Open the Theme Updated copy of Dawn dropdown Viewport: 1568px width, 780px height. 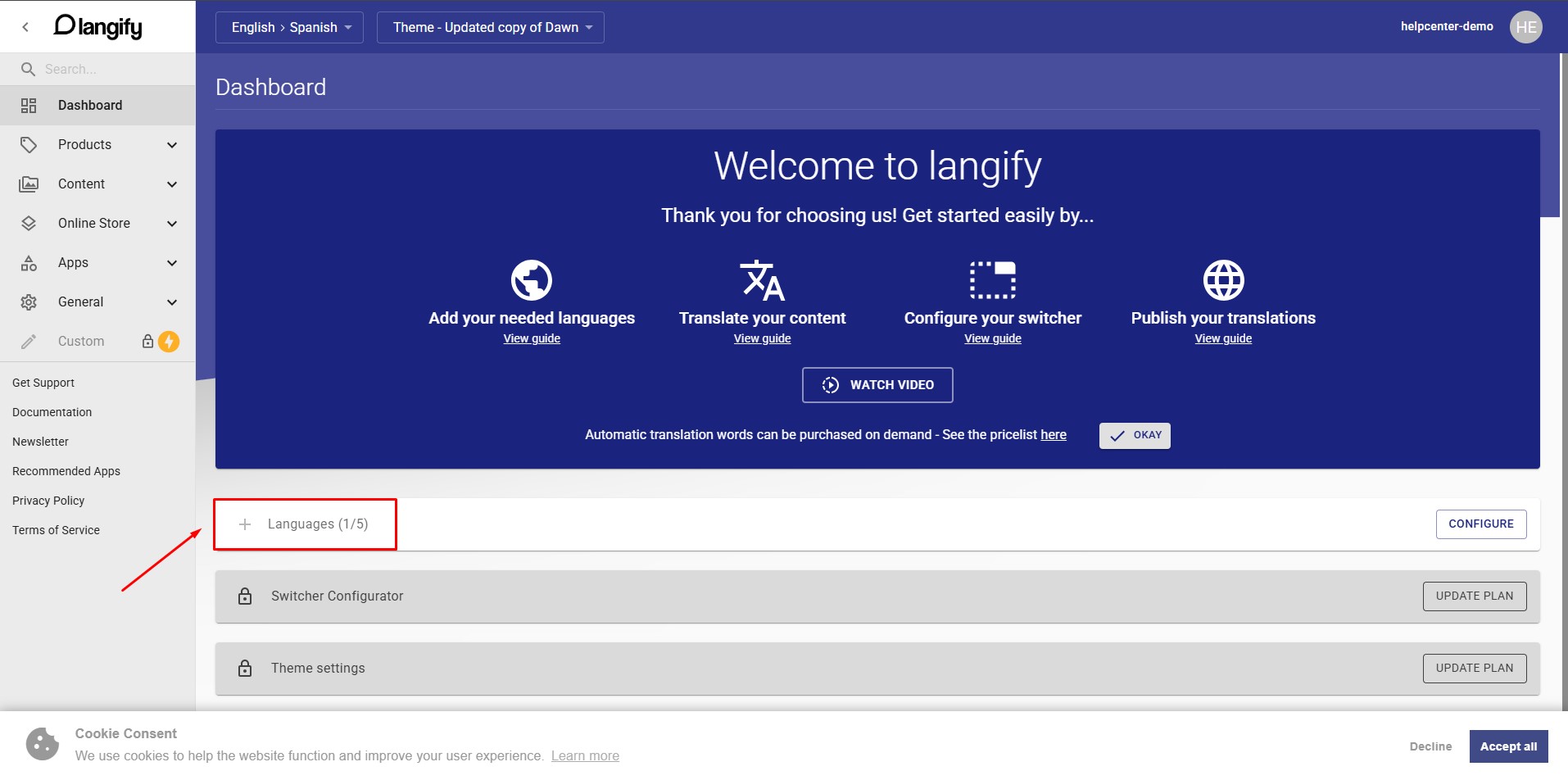coord(489,27)
